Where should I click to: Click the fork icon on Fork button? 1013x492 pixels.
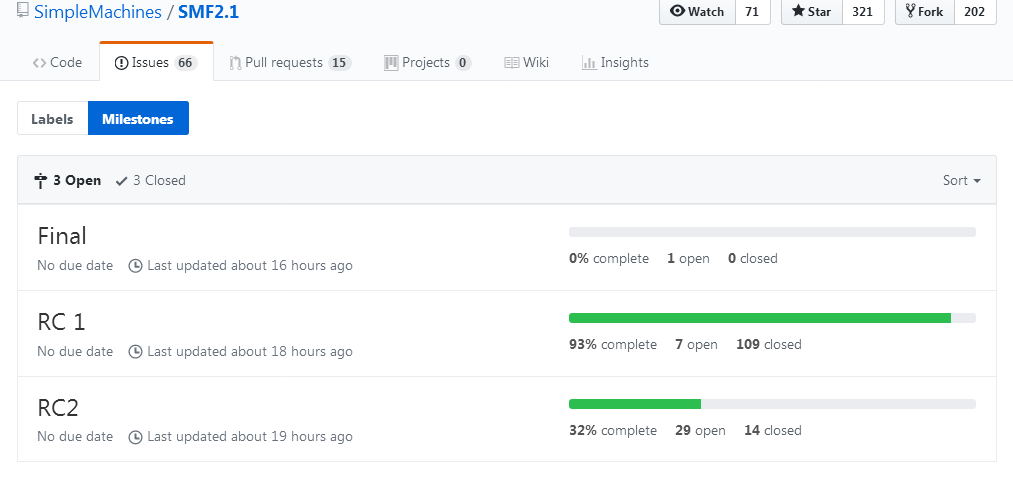pos(910,11)
